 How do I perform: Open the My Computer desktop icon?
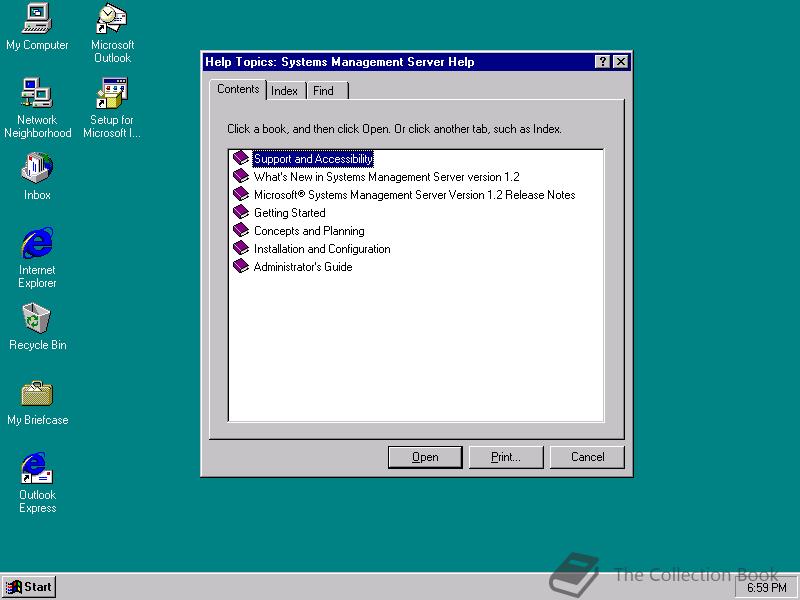click(37, 27)
